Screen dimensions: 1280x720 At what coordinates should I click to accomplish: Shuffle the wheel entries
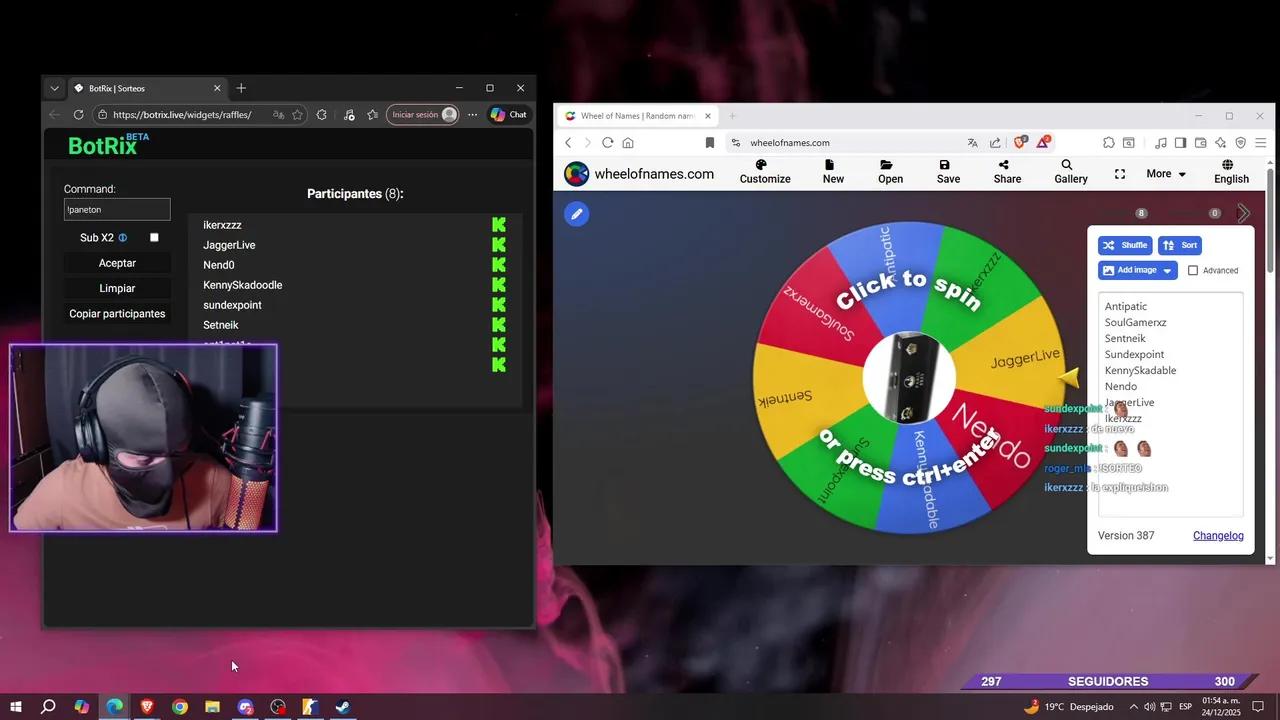[x=1125, y=245]
